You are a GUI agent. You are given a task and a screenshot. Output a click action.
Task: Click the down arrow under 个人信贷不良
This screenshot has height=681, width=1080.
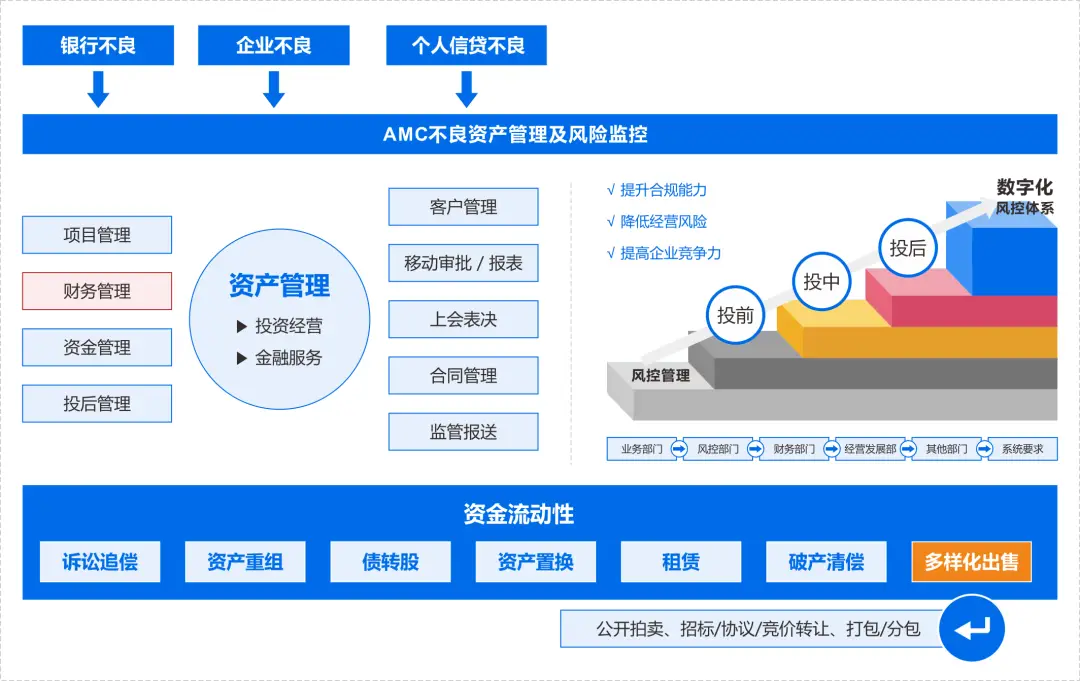(x=466, y=90)
